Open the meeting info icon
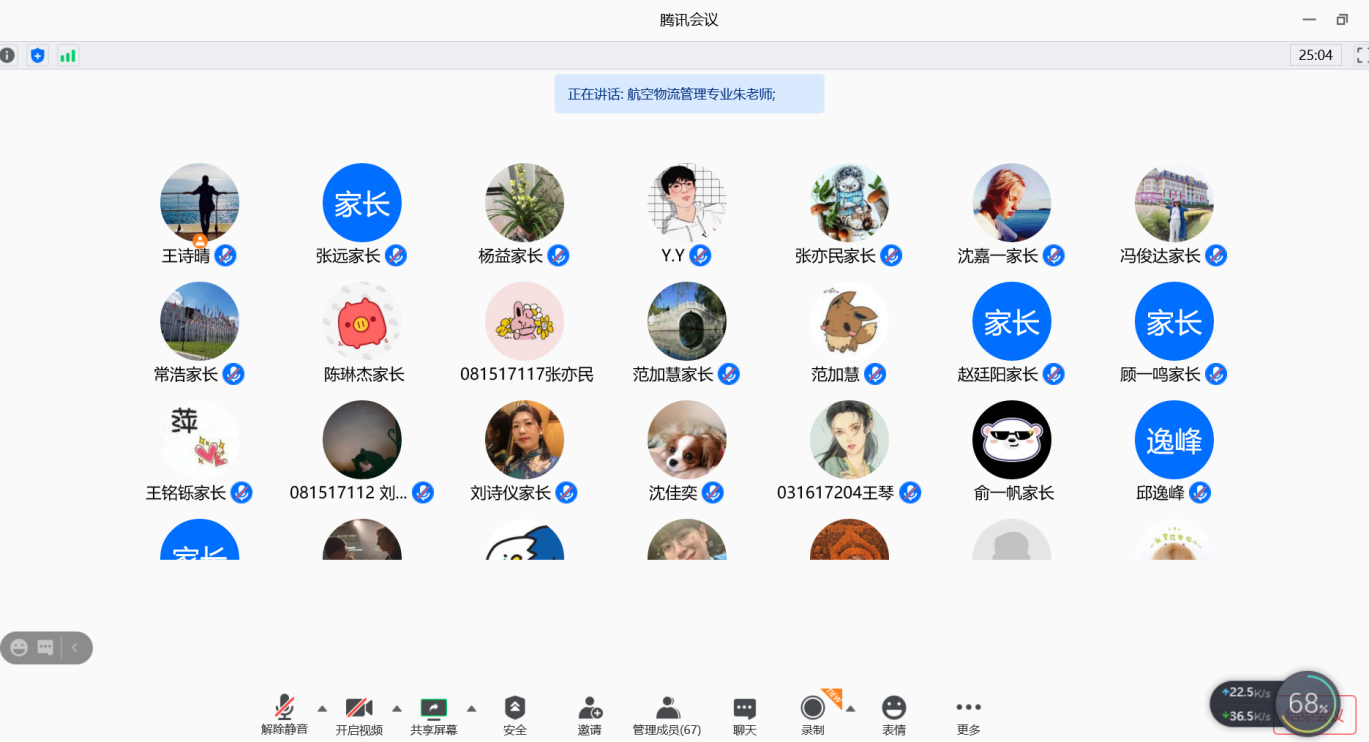 (8, 55)
